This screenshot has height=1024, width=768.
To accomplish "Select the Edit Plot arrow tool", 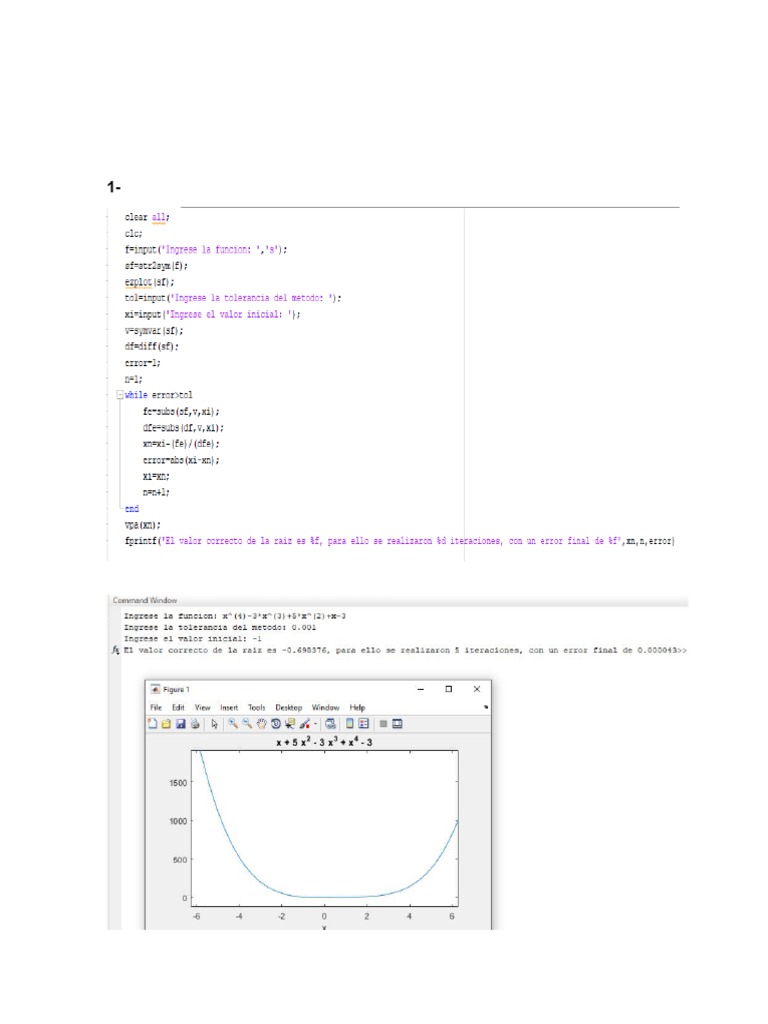I will point(214,724).
